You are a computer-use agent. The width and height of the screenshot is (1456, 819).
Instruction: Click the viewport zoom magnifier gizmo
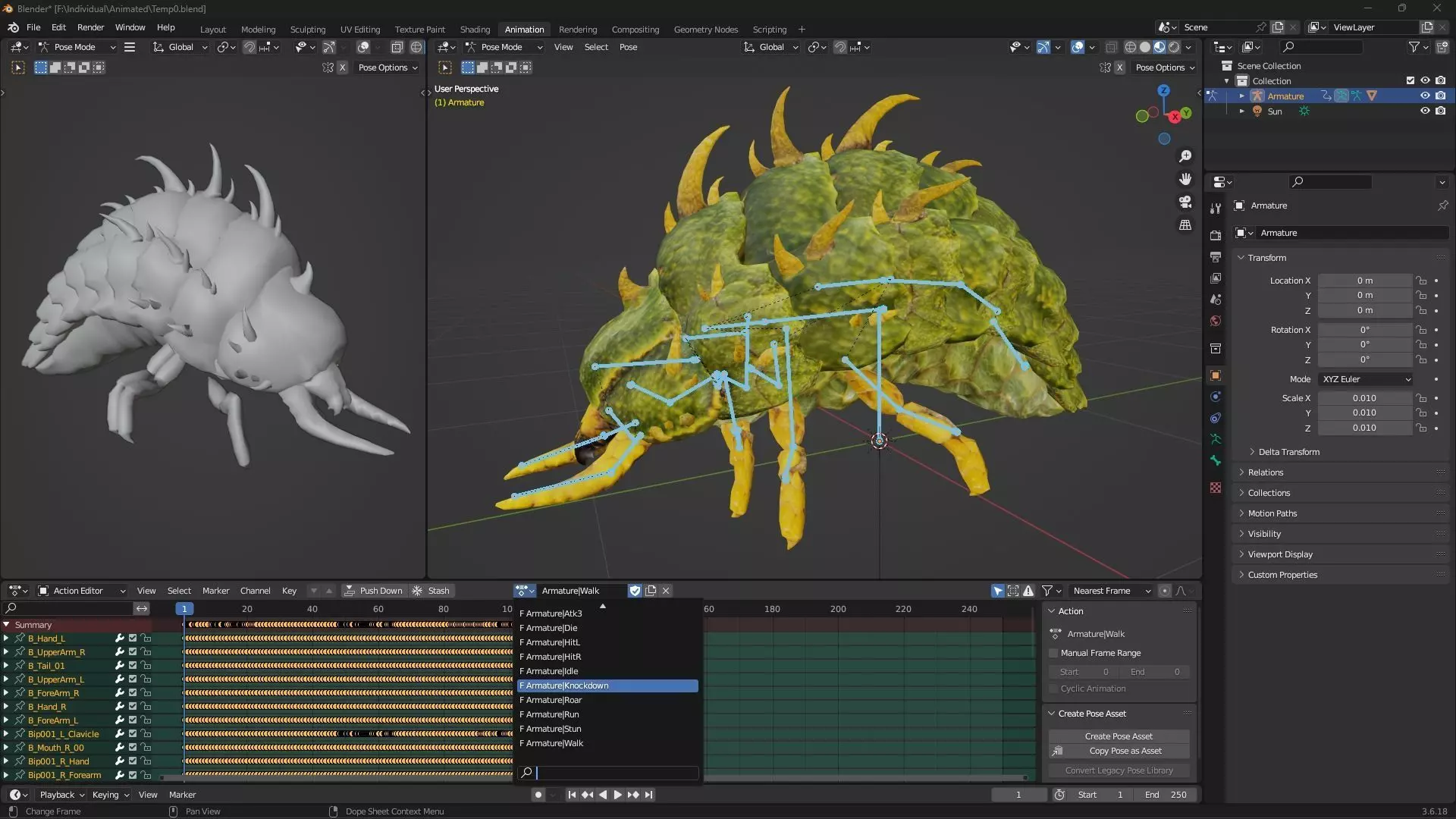pos(1185,156)
